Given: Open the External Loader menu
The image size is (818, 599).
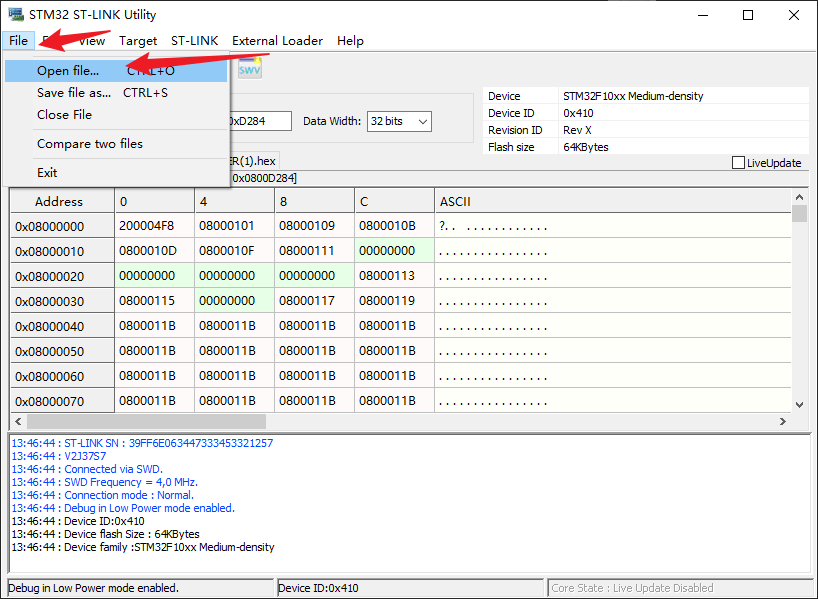Looking at the screenshot, I should pos(278,41).
